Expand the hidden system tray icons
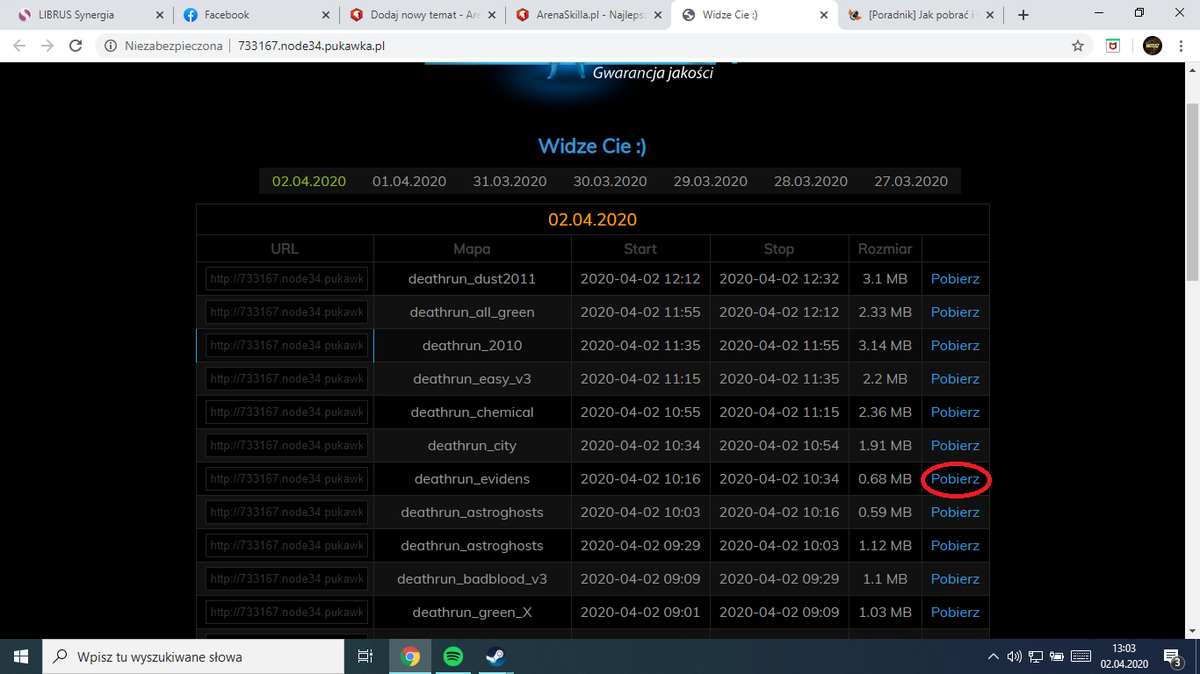The height and width of the screenshot is (674, 1200). click(x=993, y=657)
